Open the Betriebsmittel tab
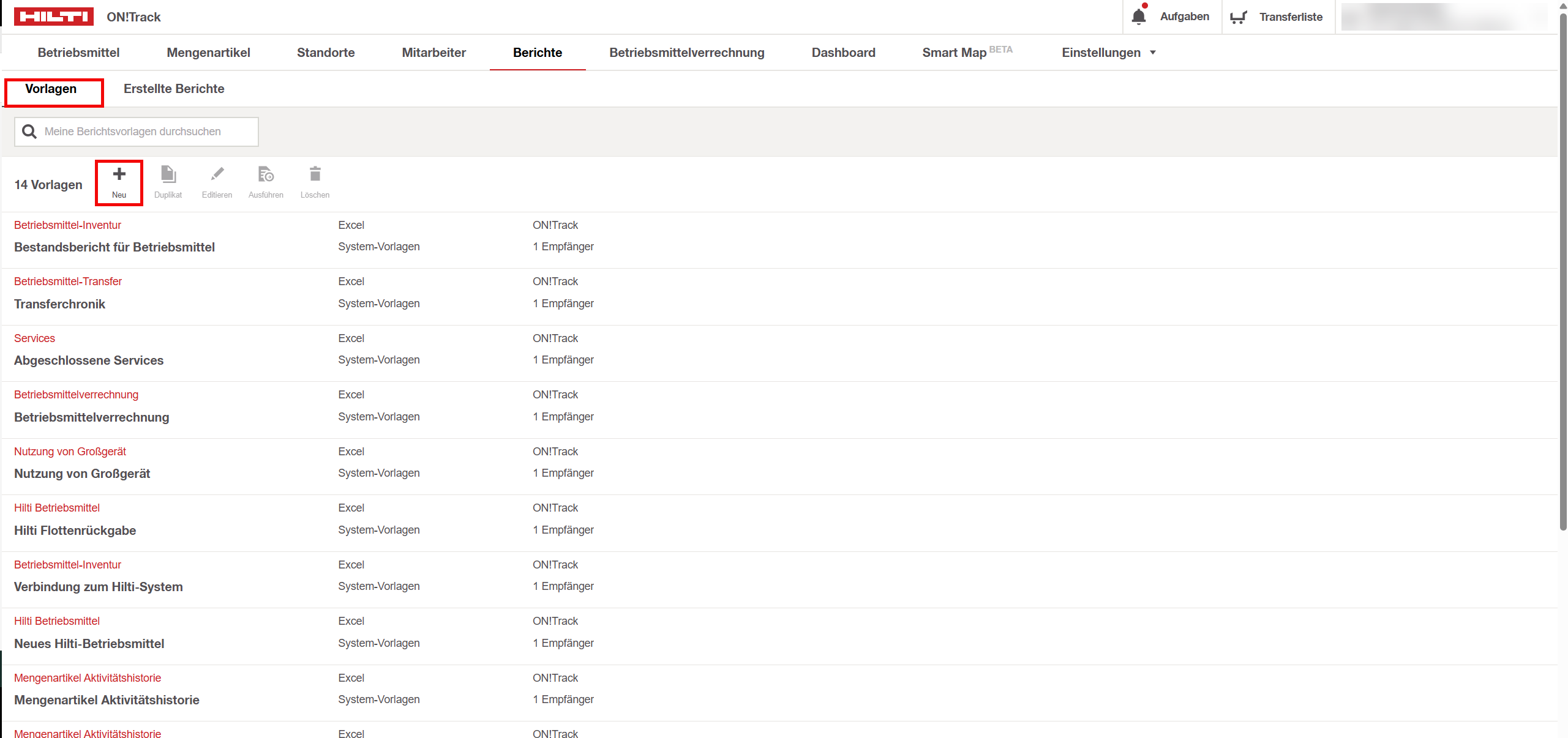The image size is (1568, 738). click(78, 53)
